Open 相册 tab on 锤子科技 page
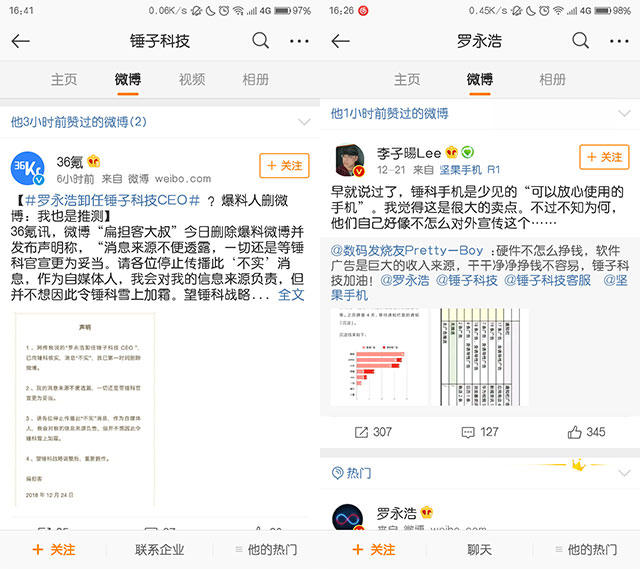Image resolution: width=640 pixels, height=569 pixels. (x=256, y=79)
